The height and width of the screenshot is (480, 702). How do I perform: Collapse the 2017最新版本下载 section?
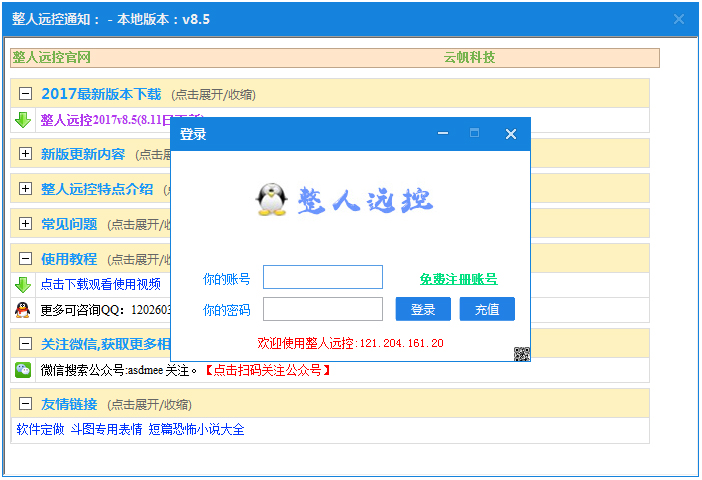(x=26, y=94)
